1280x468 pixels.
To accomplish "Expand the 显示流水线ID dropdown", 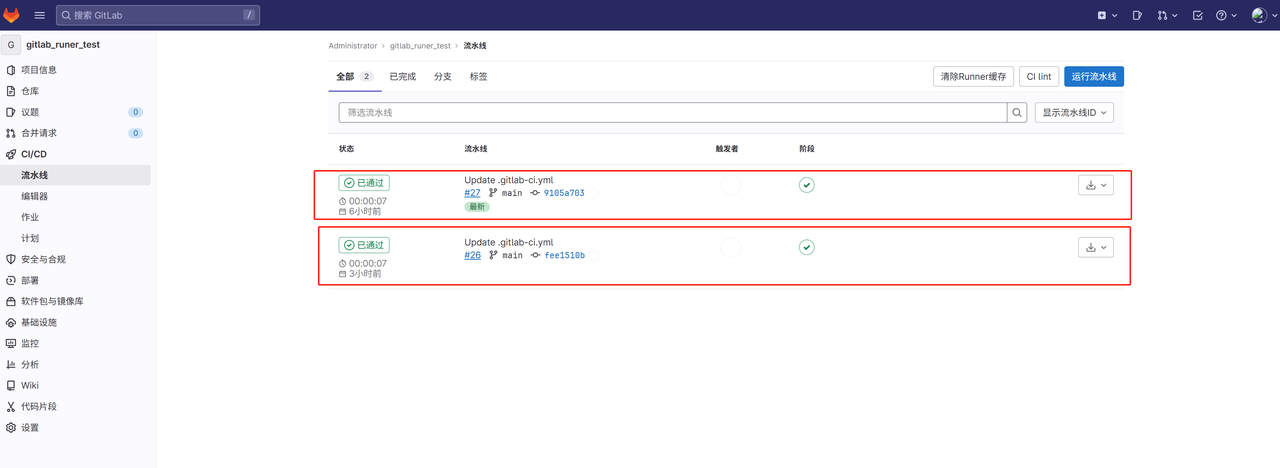I will point(1076,113).
